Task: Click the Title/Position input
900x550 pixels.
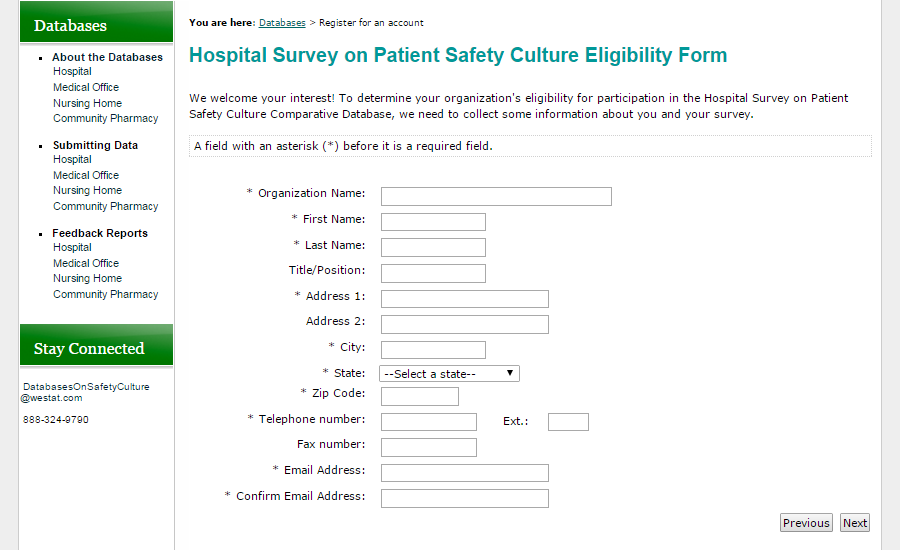Action: pos(433,273)
